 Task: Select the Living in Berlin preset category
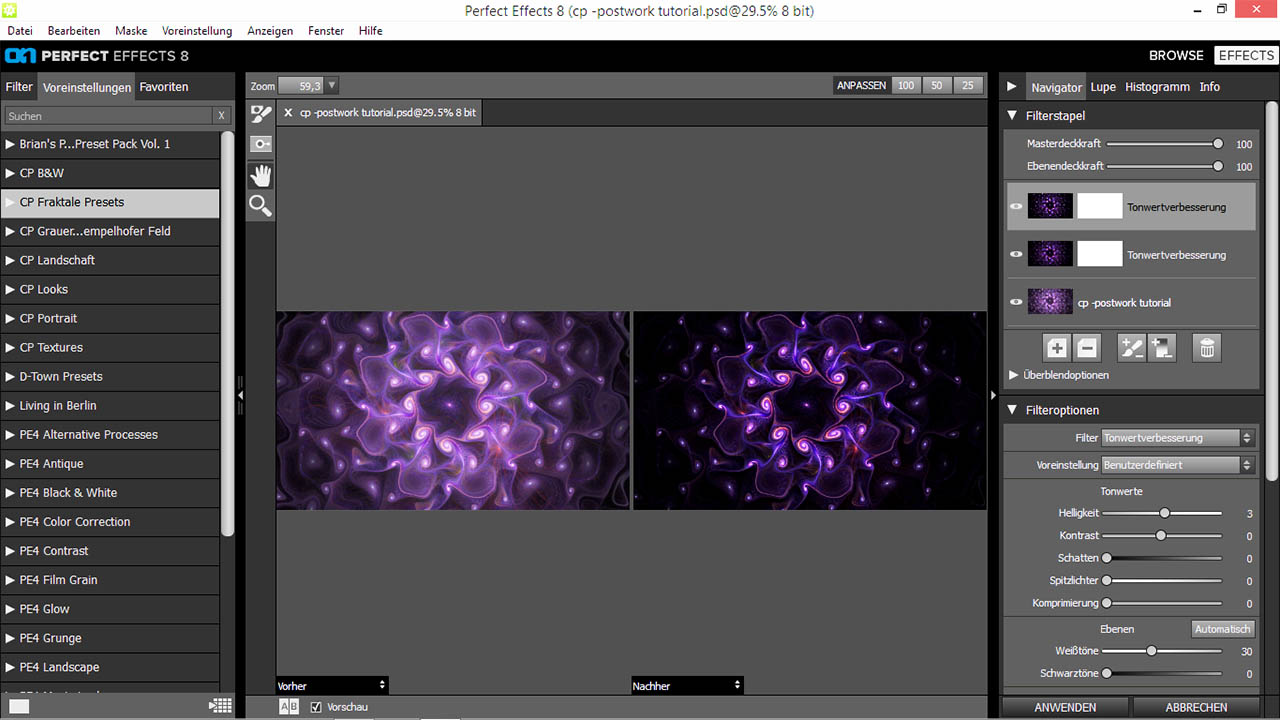(x=110, y=406)
